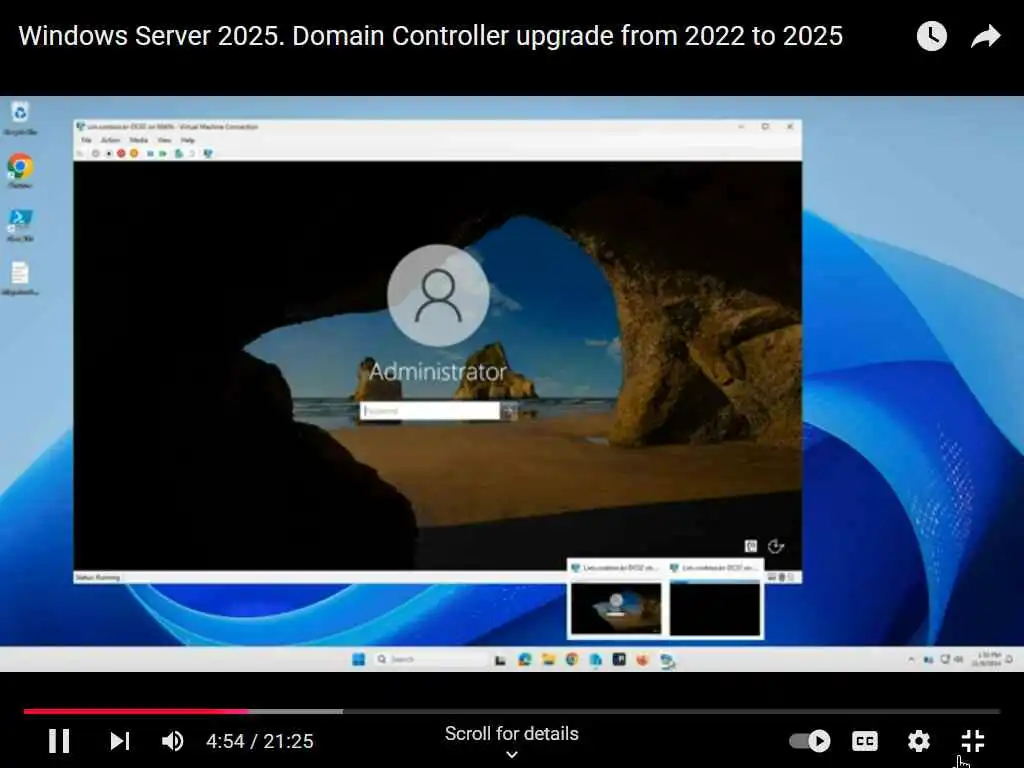Click the 4:54 / 21:25 time display
This screenshot has height=768, width=1024.
click(260, 741)
